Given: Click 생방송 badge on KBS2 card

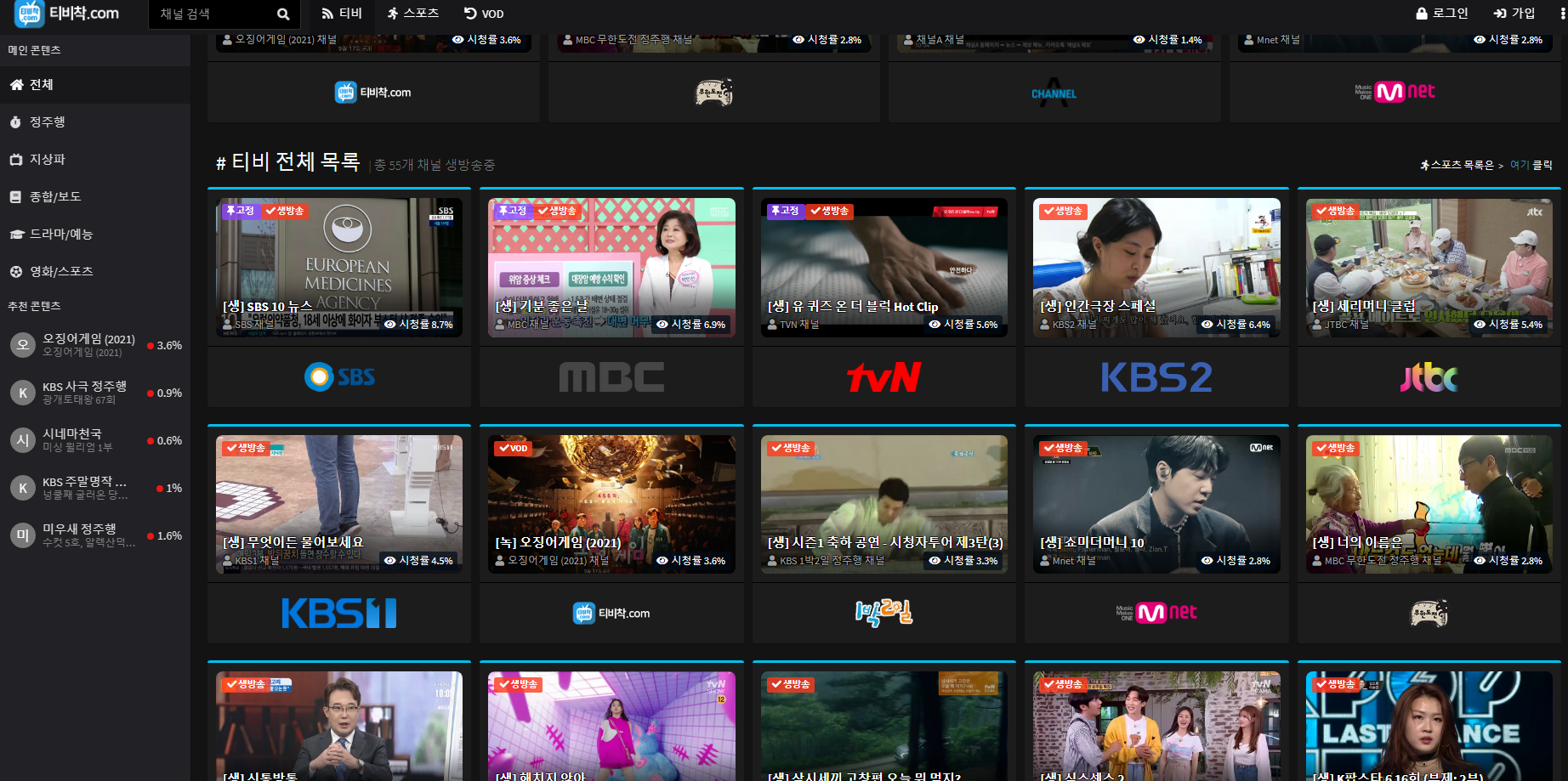Looking at the screenshot, I should tap(1063, 211).
